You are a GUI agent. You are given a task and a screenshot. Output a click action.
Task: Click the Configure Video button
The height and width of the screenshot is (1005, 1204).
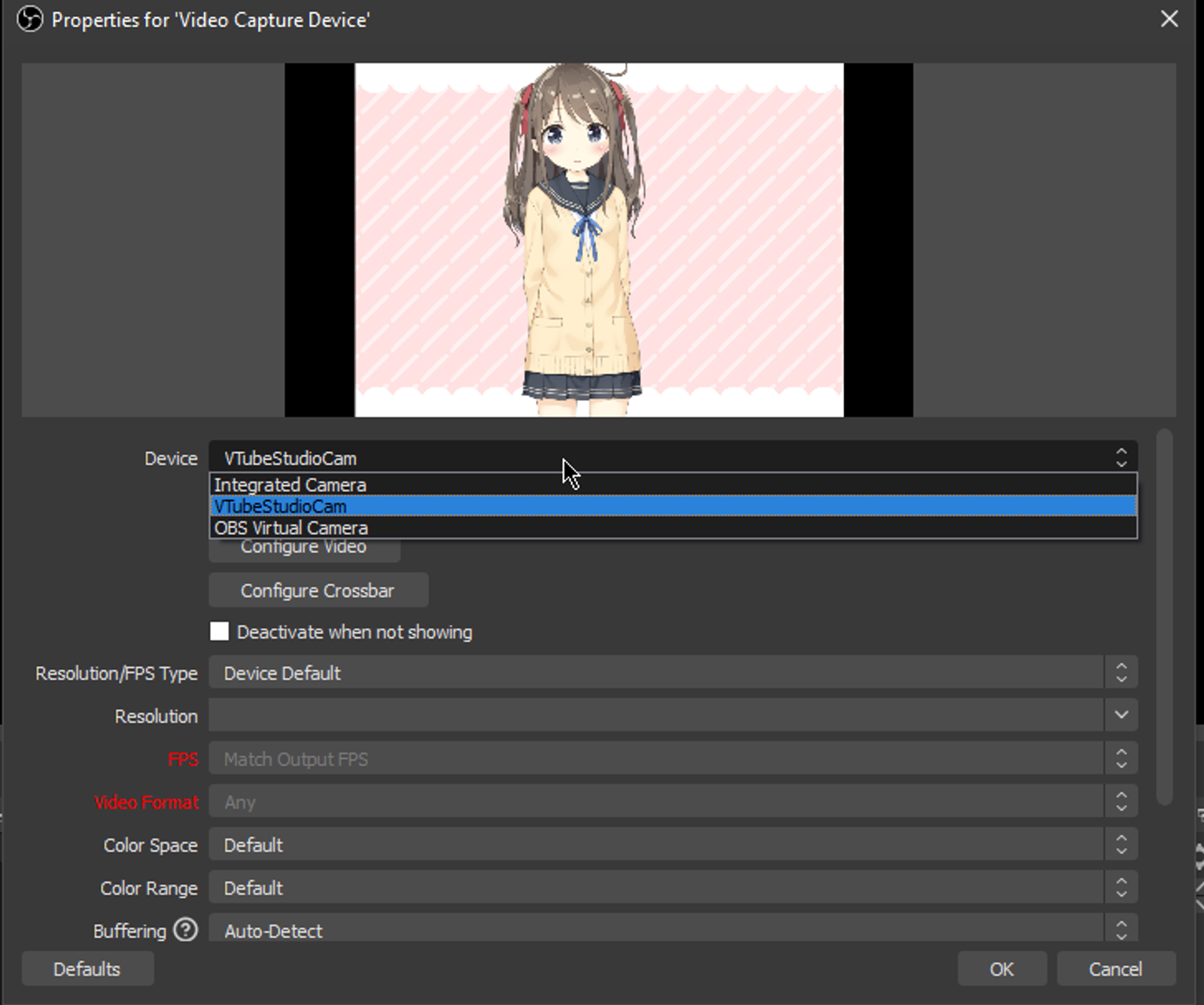coord(304,549)
